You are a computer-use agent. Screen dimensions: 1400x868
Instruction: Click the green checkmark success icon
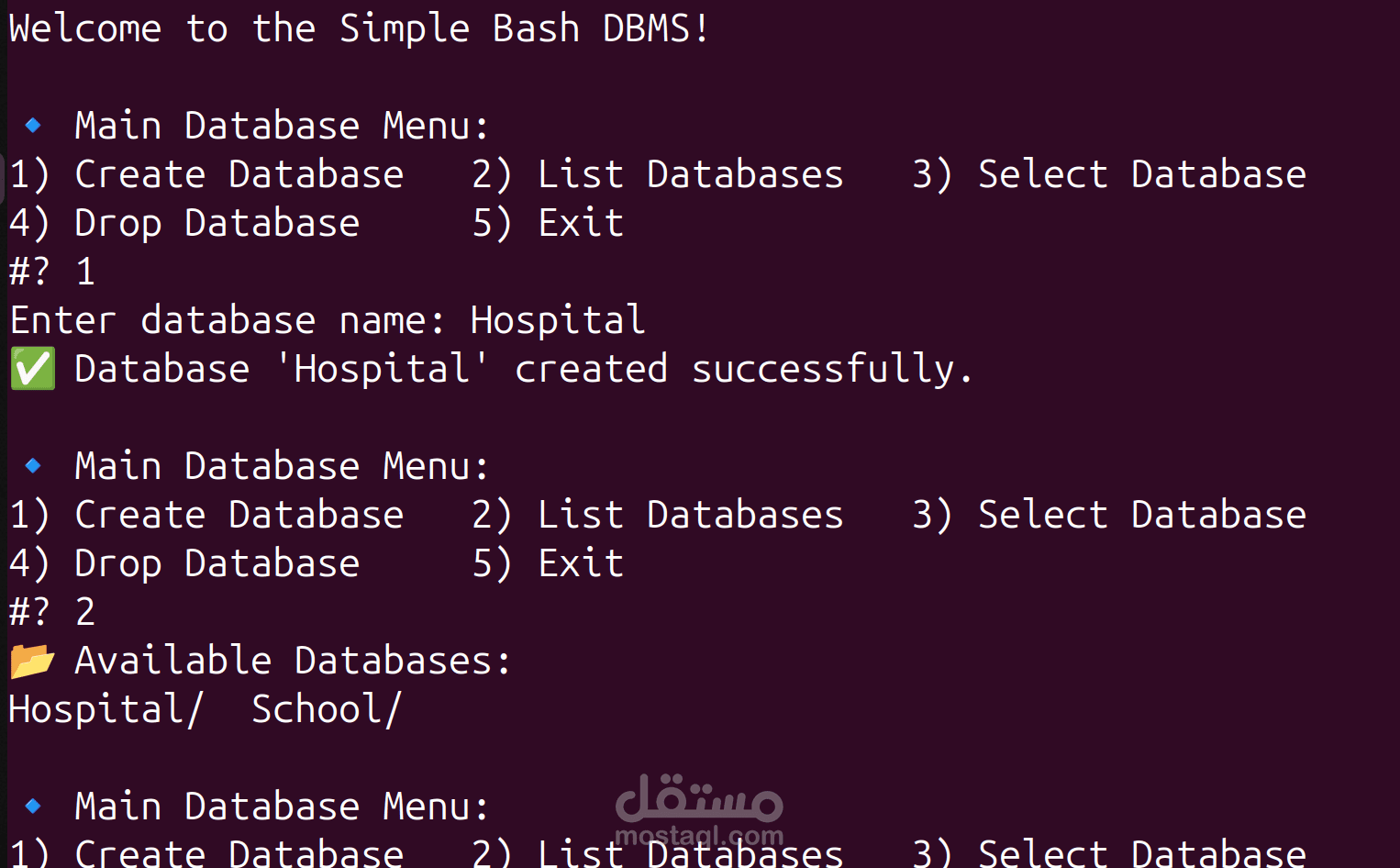33,369
